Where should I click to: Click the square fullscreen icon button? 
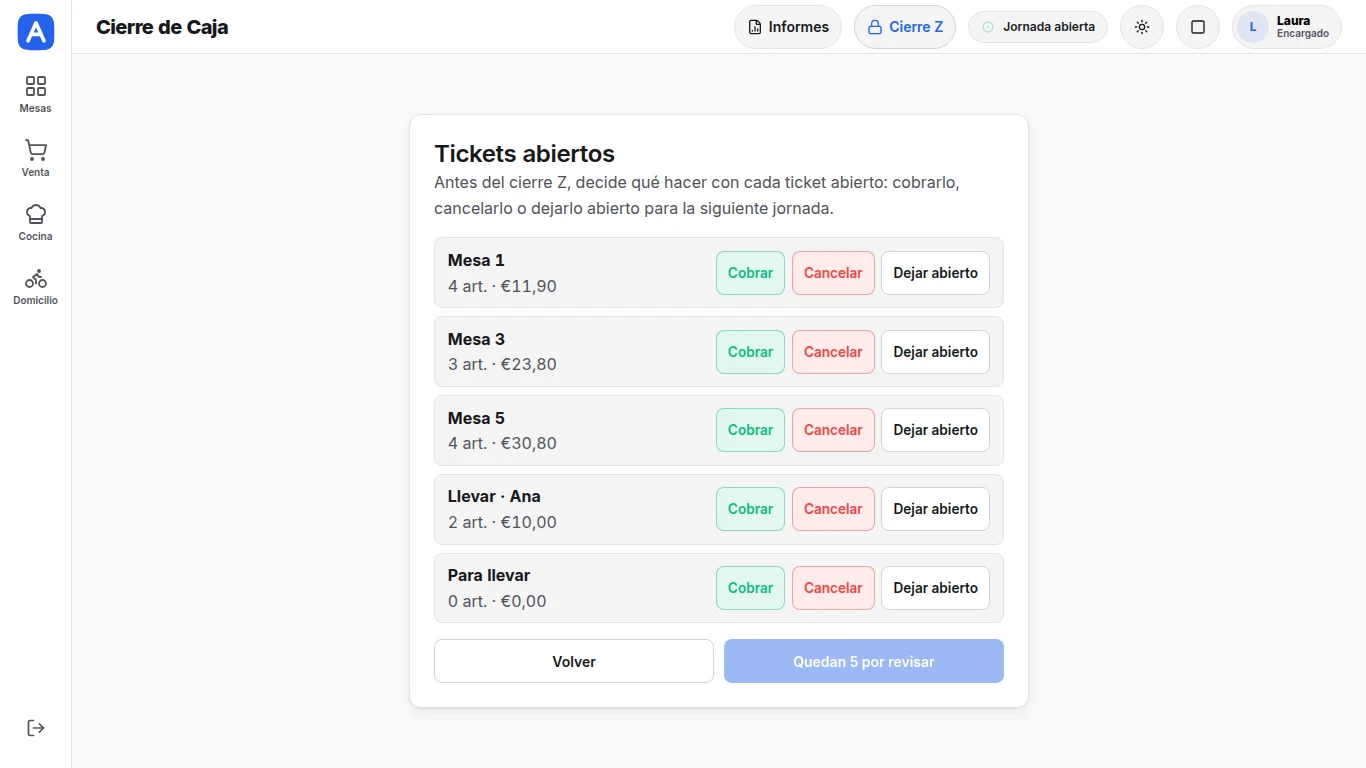point(1198,27)
